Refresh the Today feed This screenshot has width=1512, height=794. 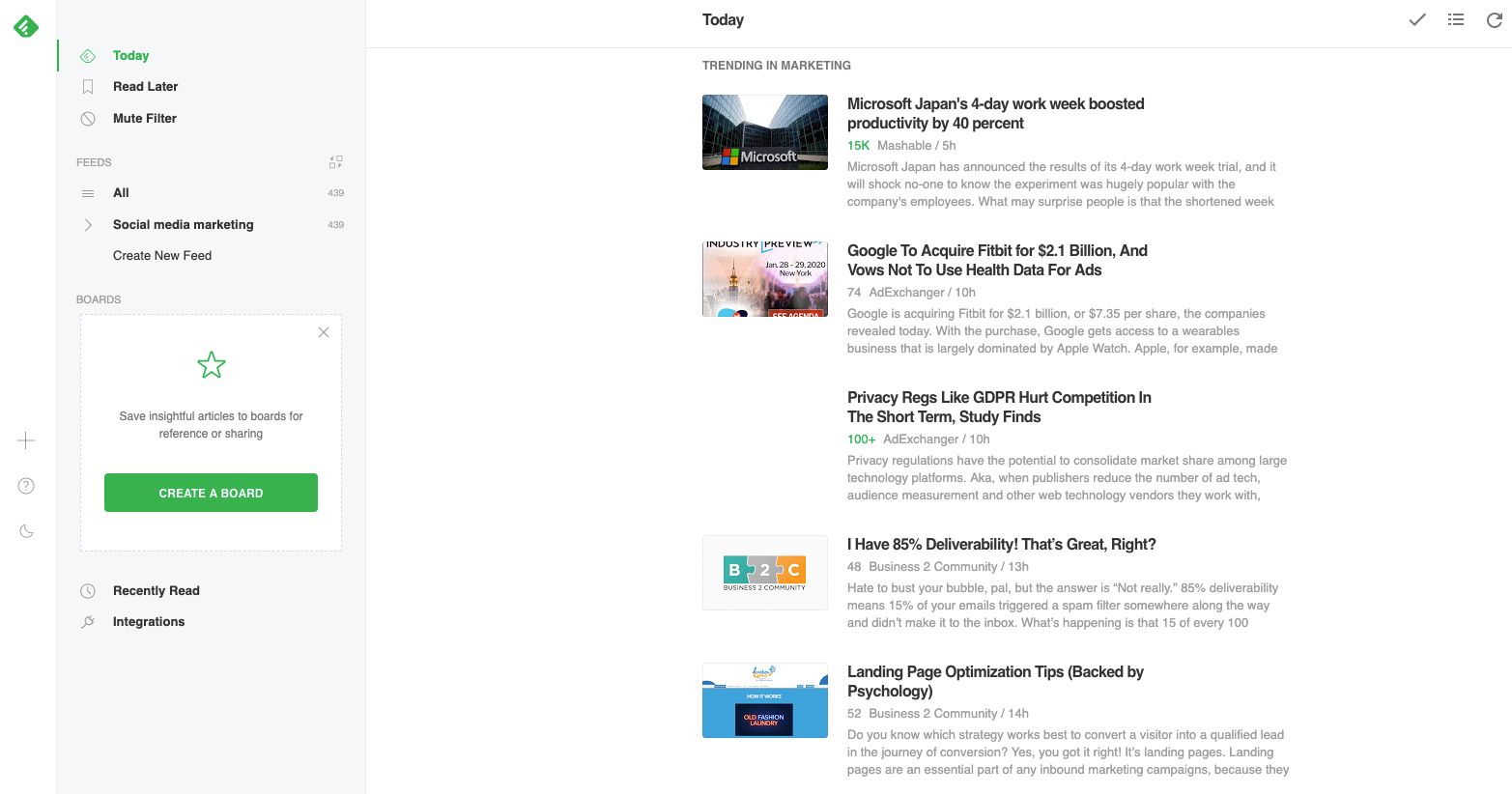[1494, 19]
